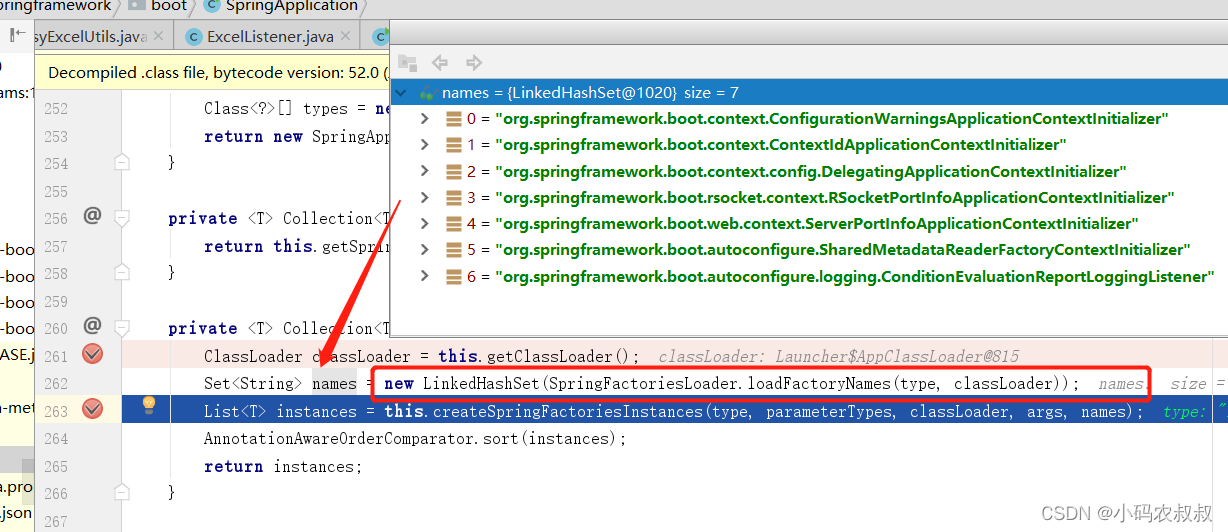This screenshot has width=1228, height=532.
Task: Click the leftmost toolbar icon in debugger popup
Action: point(407,62)
